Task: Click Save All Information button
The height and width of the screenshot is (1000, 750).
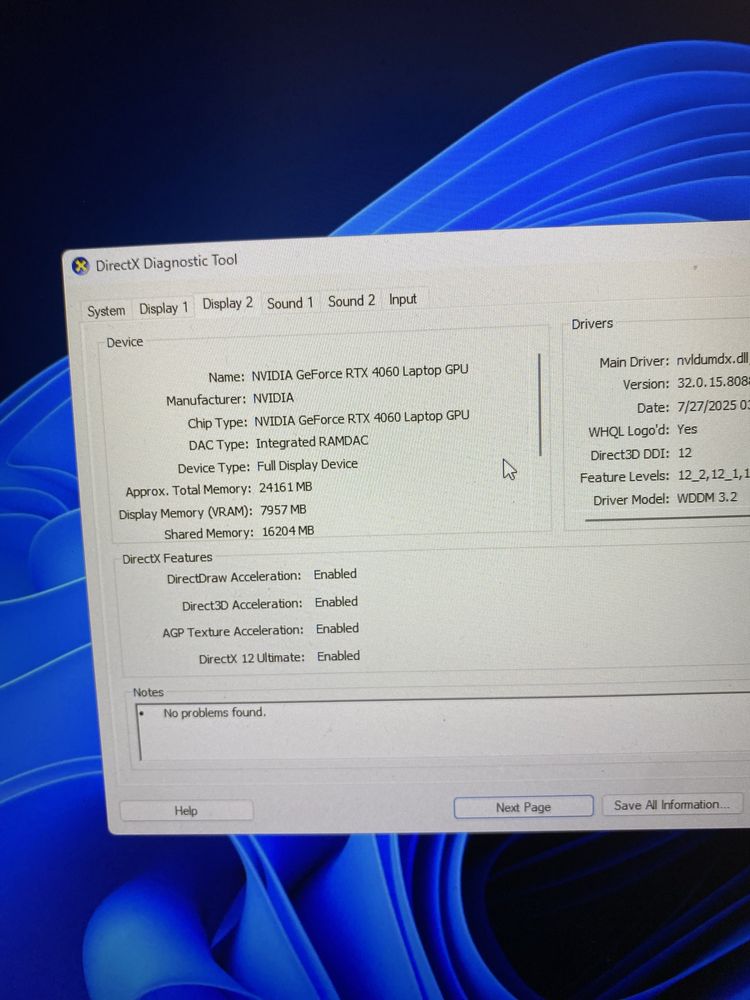Action: (x=672, y=804)
